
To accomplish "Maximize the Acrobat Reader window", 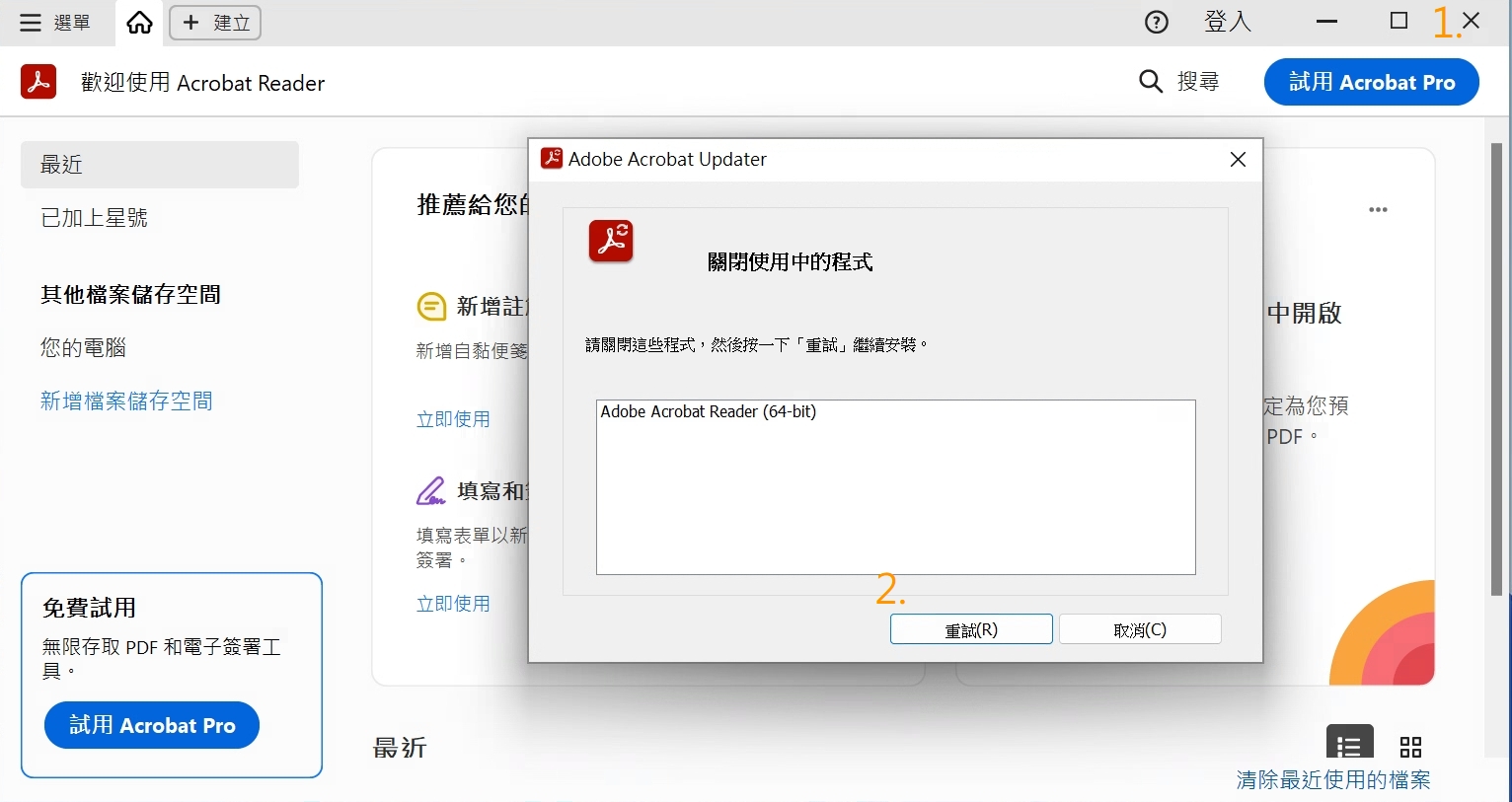I will (x=1399, y=21).
